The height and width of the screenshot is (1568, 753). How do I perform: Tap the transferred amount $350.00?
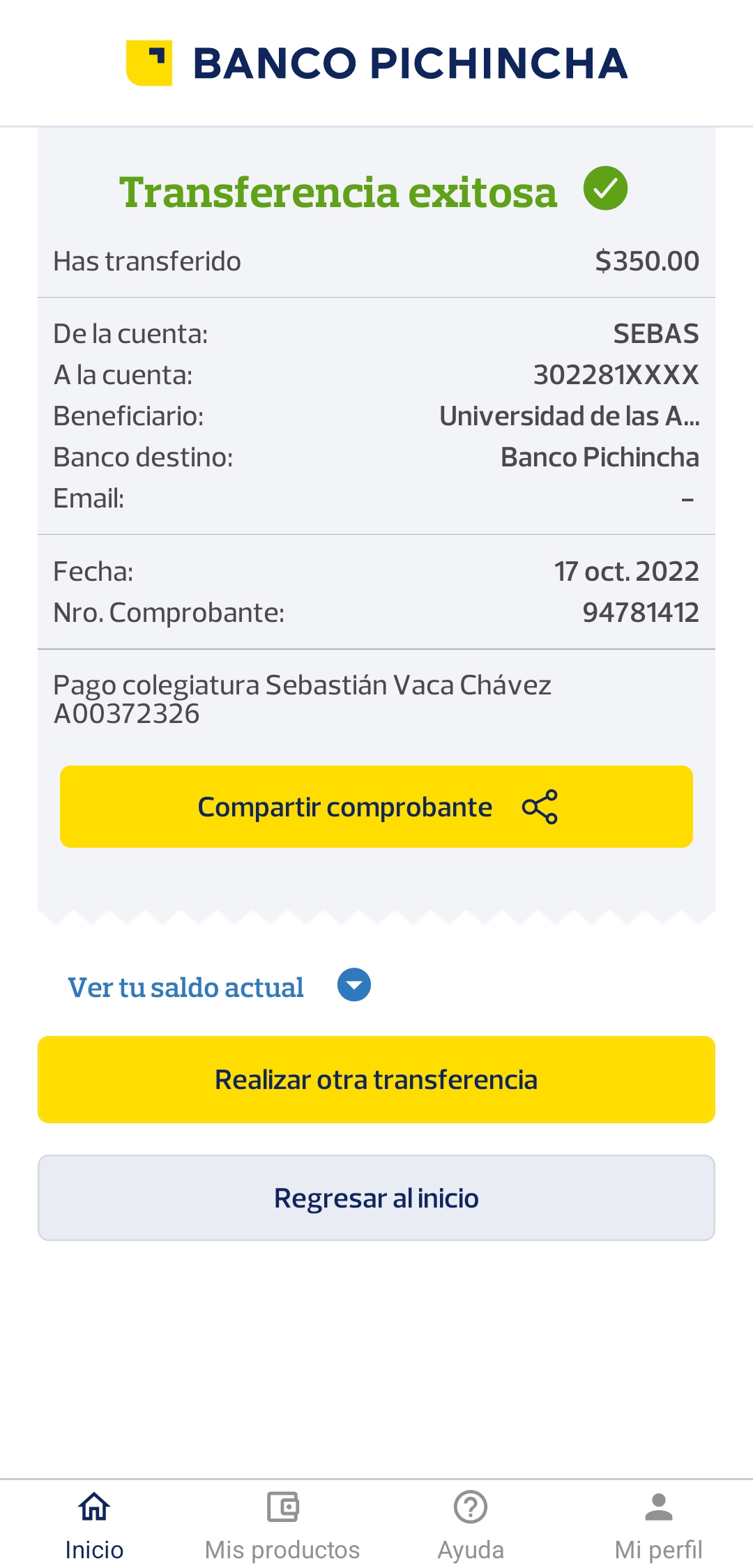[646, 261]
